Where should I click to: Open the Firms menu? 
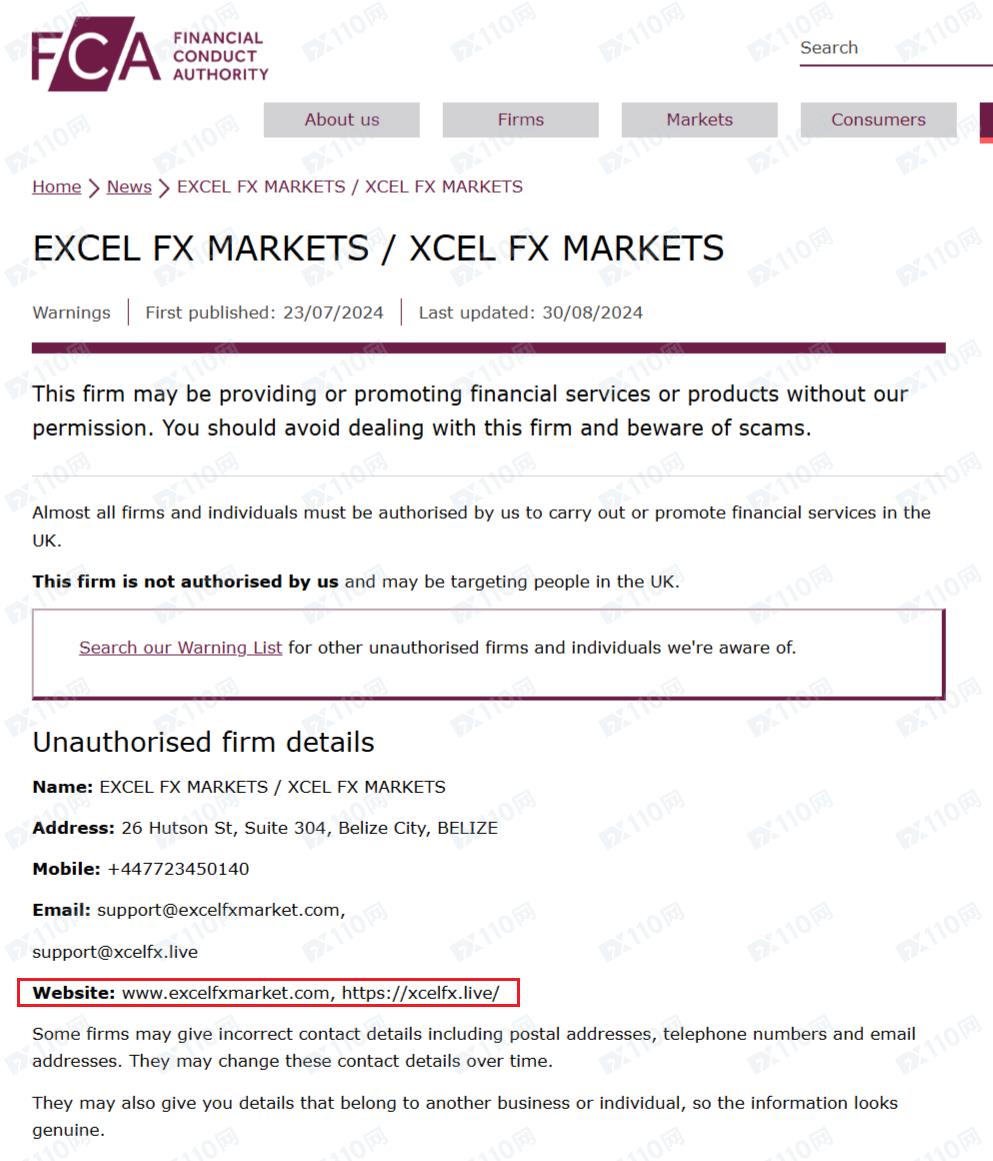click(x=521, y=120)
